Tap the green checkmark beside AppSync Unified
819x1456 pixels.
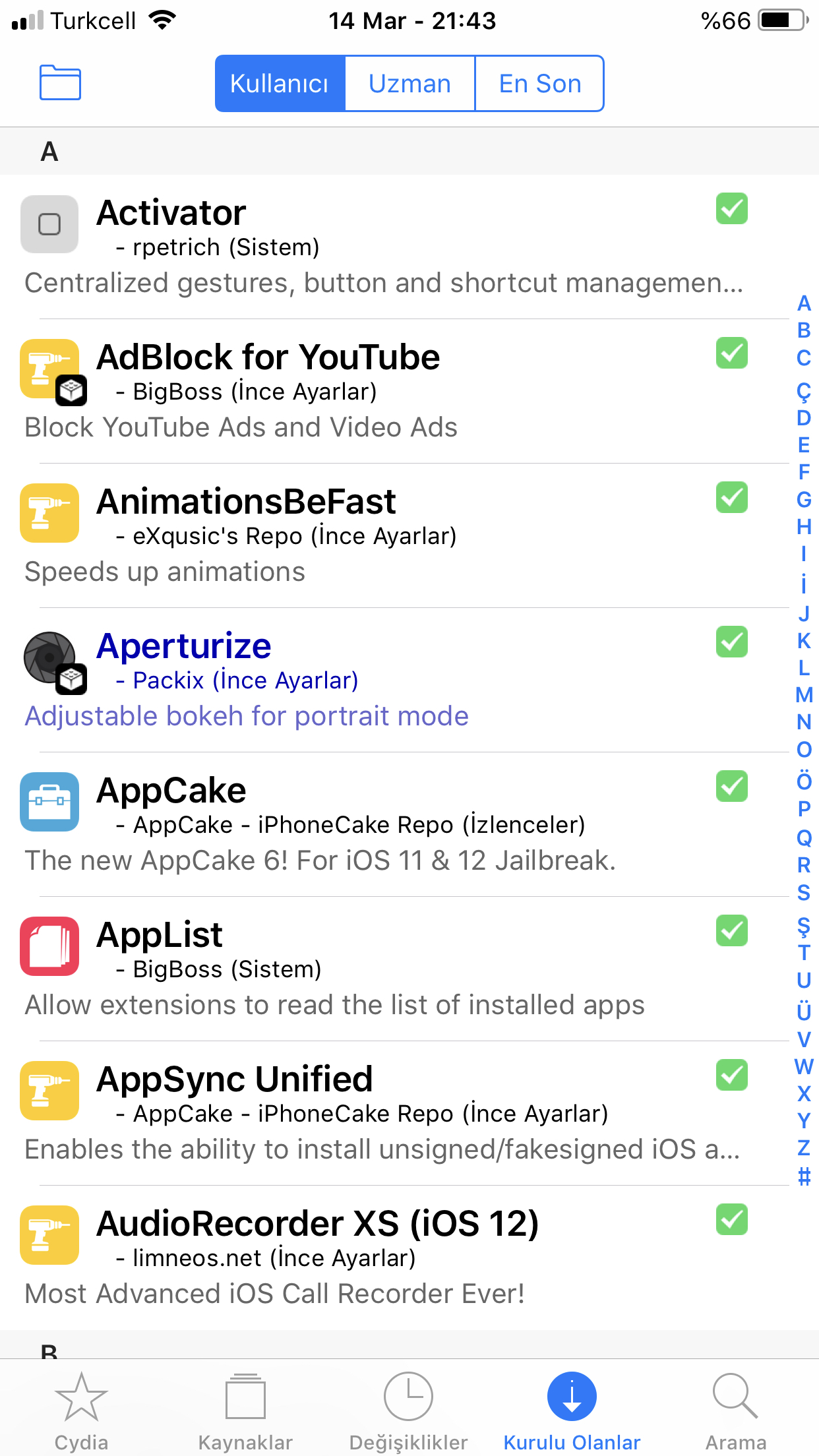(x=732, y=1075)
